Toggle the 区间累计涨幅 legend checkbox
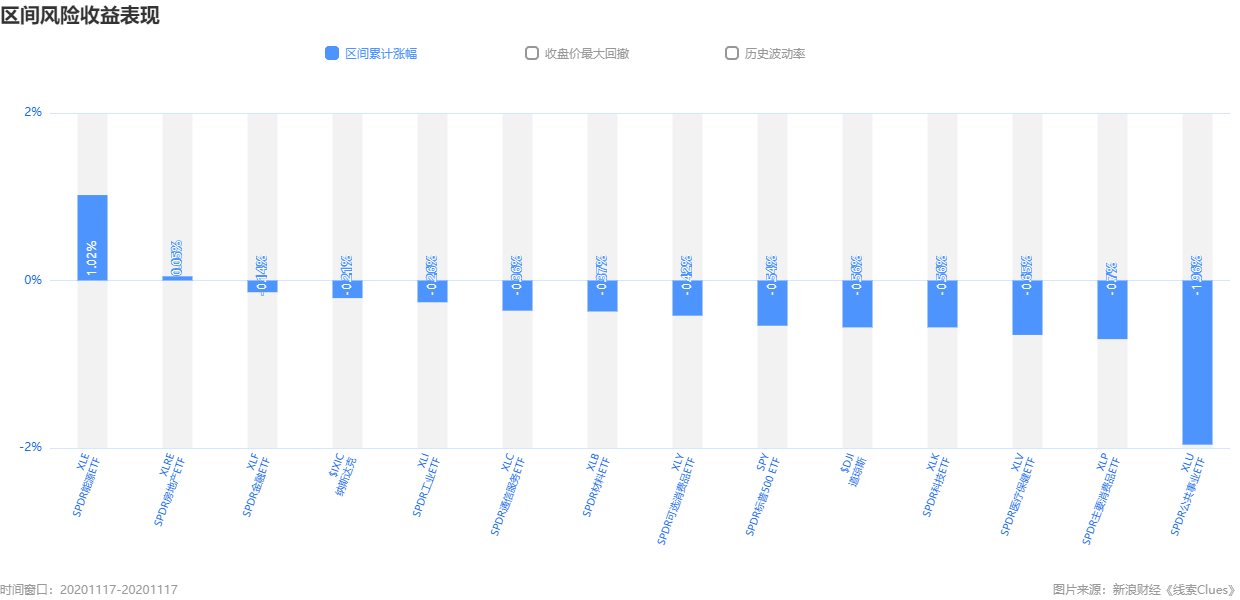Image resolution: width=1240 pixels, height=600 pixels. tap(332, 54)
